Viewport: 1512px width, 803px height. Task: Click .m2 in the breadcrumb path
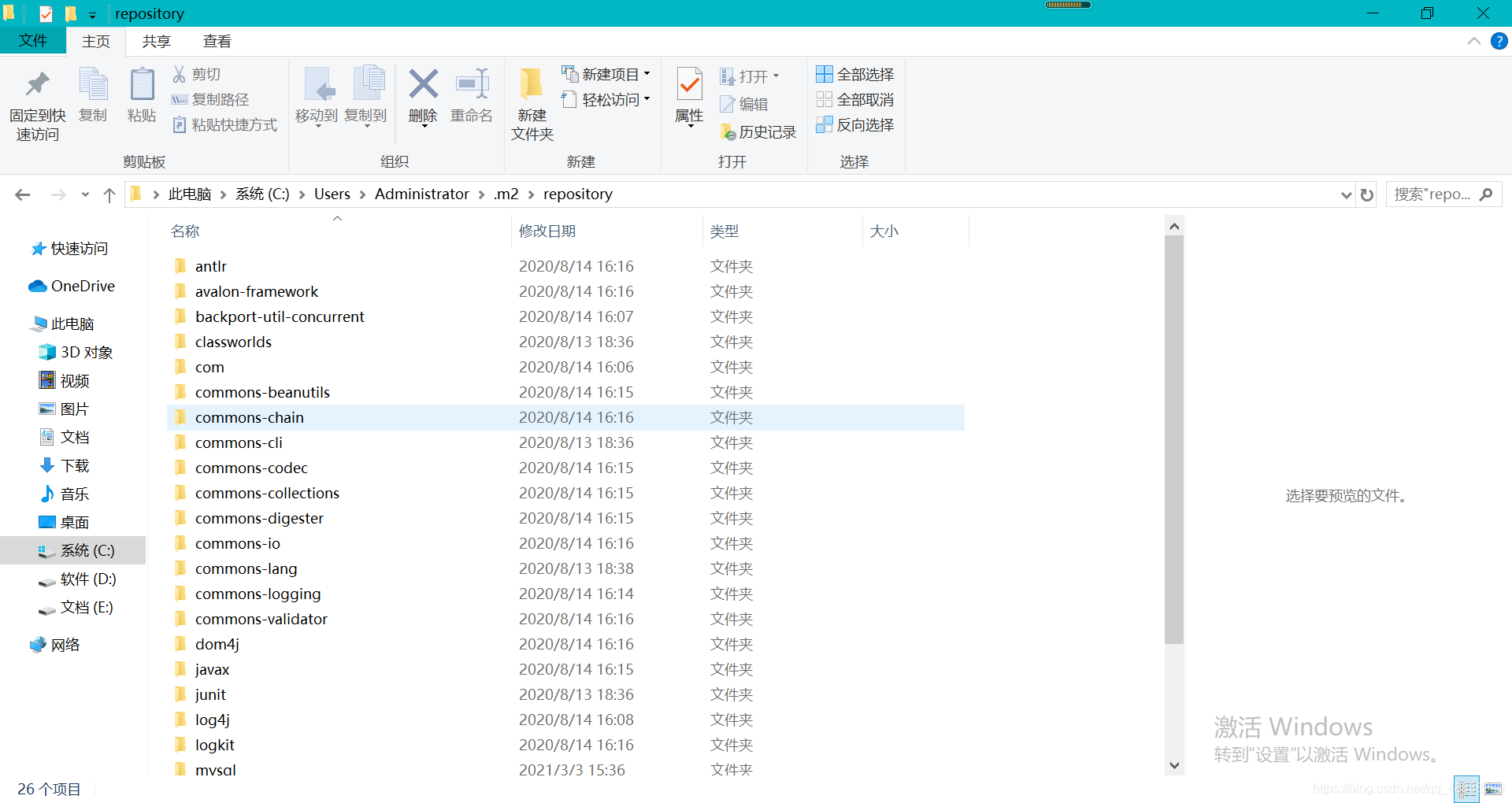(x=506, y=194)
